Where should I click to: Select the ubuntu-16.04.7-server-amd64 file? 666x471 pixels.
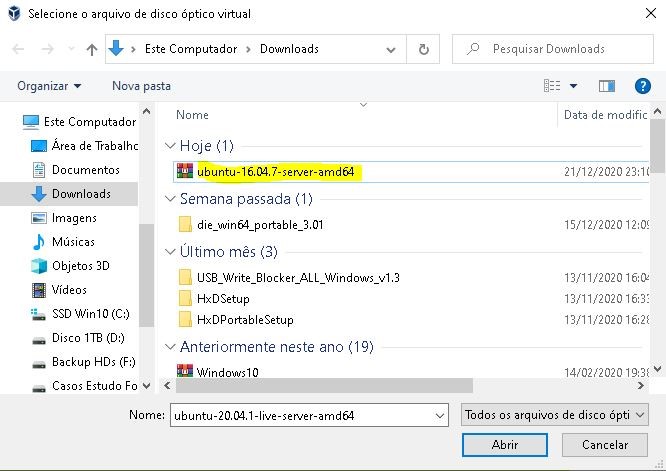pyautogui.click(x=275, y=172)
